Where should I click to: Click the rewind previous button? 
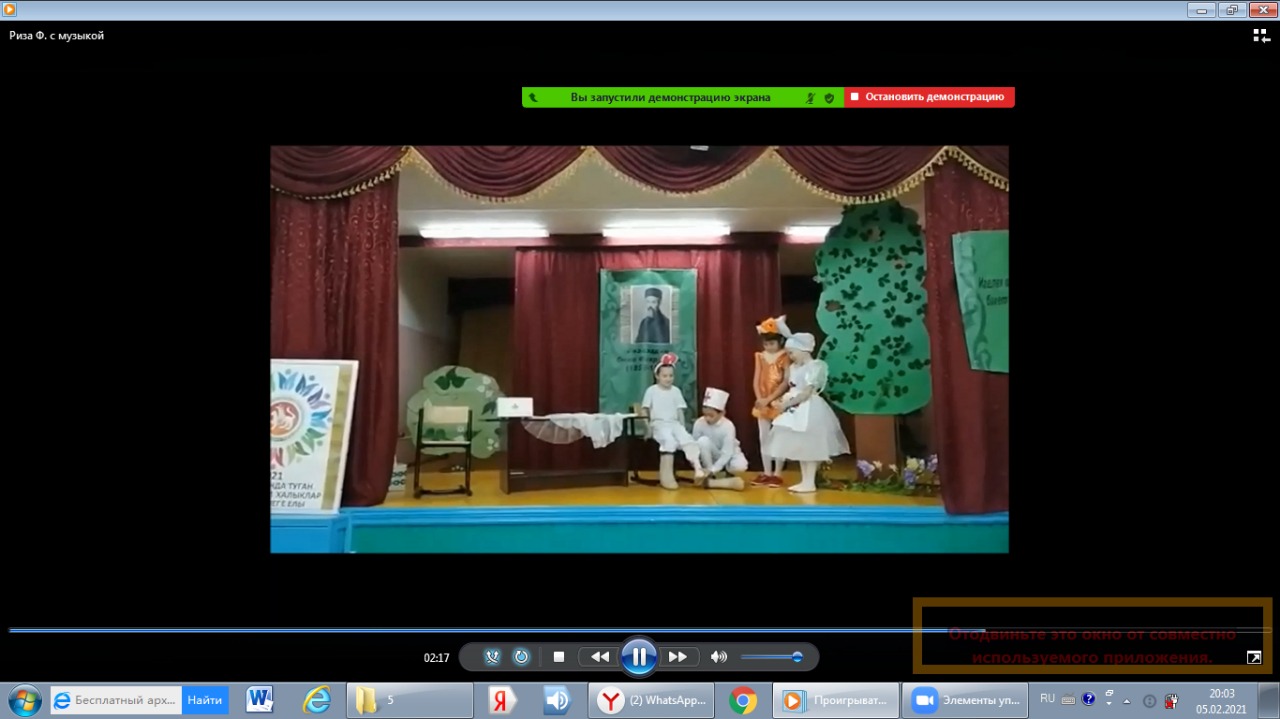pos(599,657)
